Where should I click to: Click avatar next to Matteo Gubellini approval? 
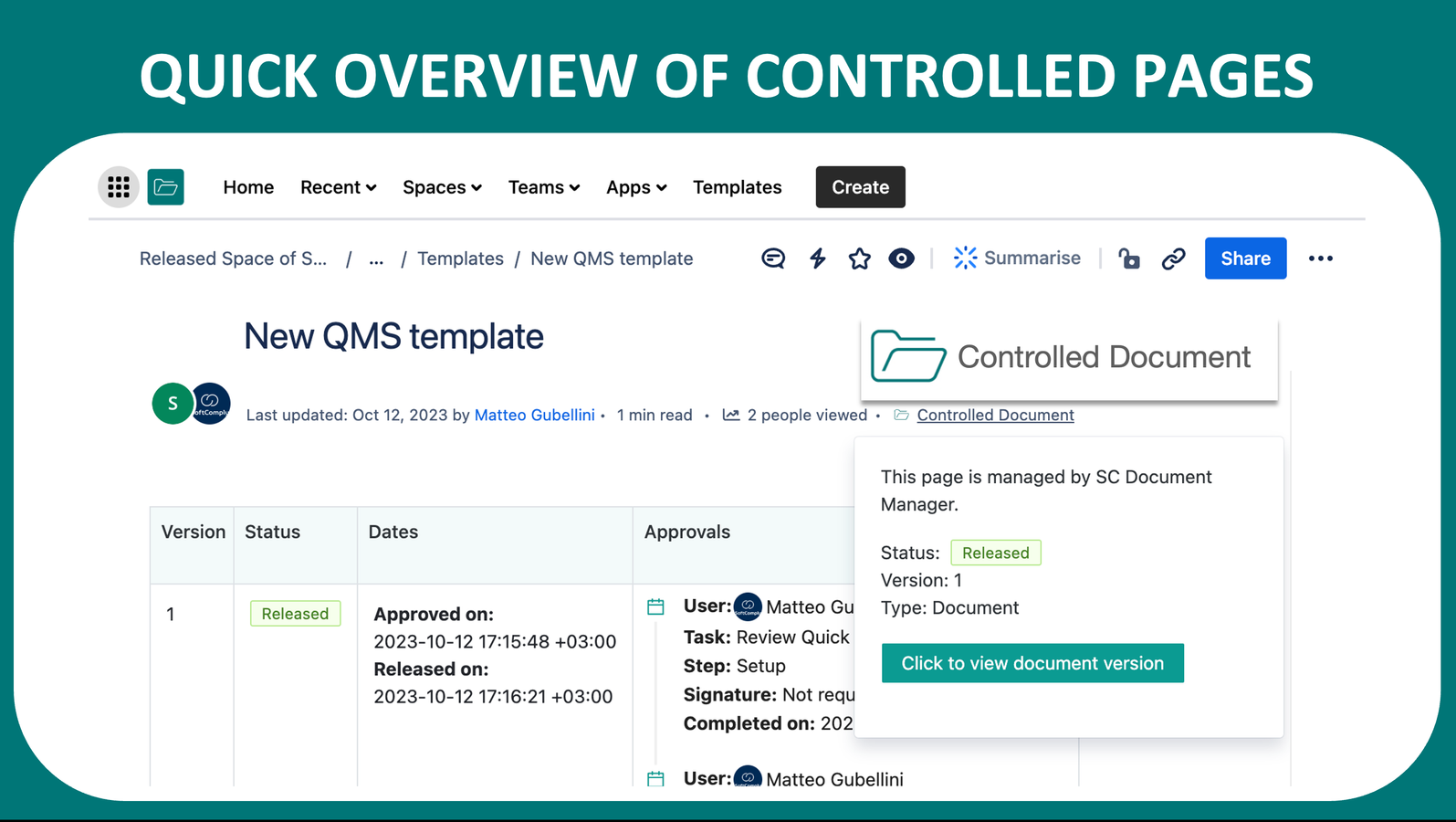click(x=748, y=777)
